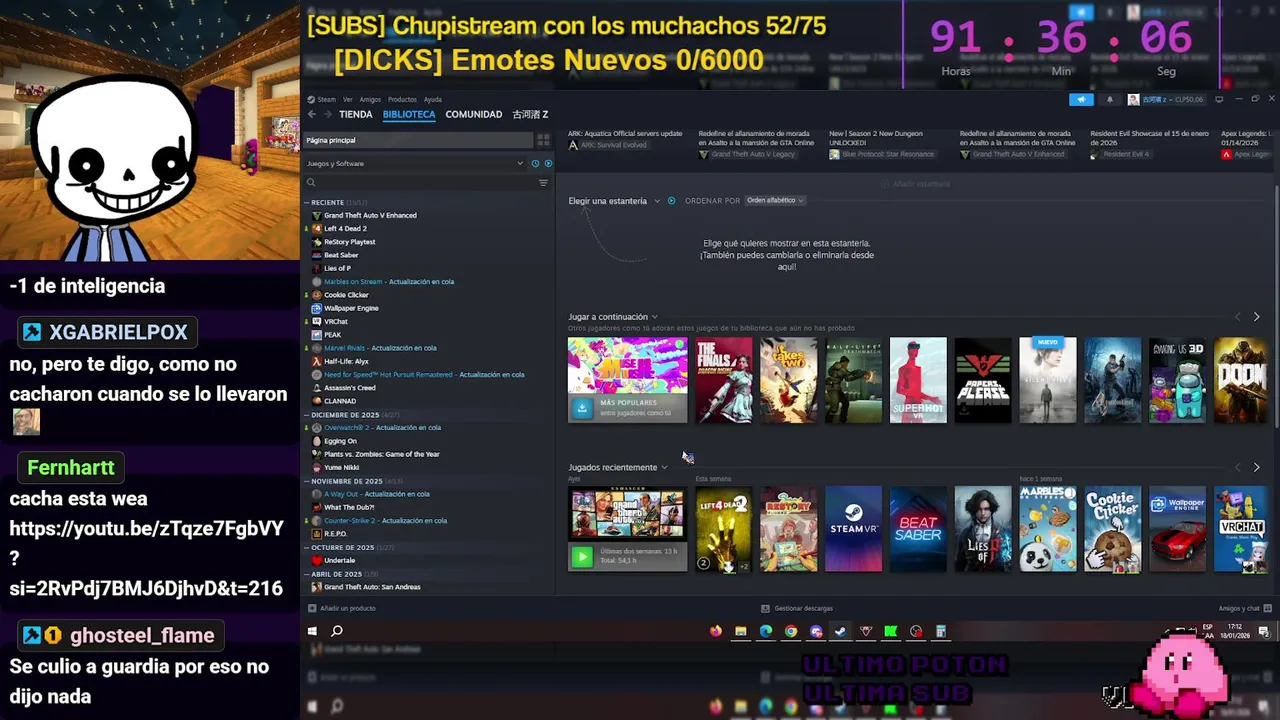
Task: Open The Finals game thumbnail
Action: (724, 380)
